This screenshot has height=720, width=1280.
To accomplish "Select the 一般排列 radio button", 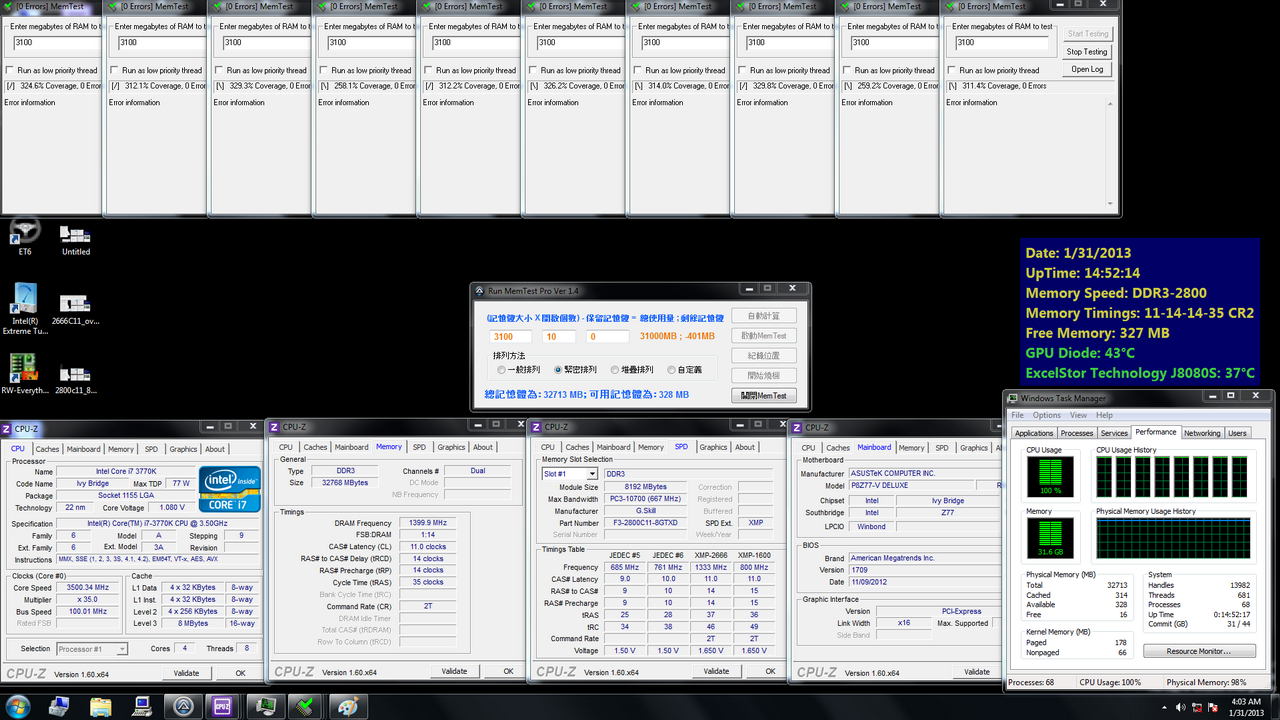I will click(x=501, y=370).
